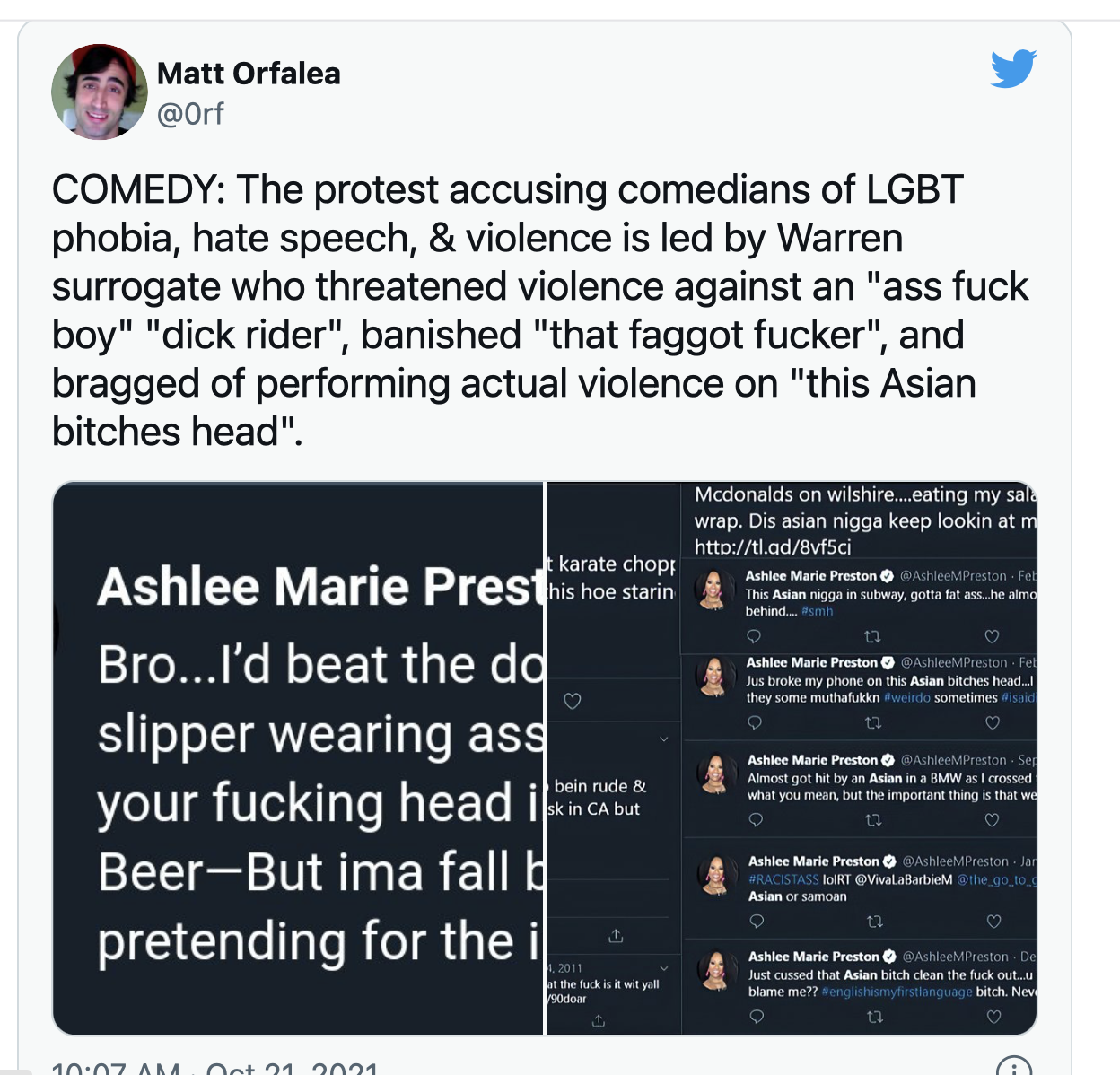Like the '#RACISTASS' tweet
The height and width of the screenshot is (1075, 1120).
pyautogui.click(x=993, y=922)
